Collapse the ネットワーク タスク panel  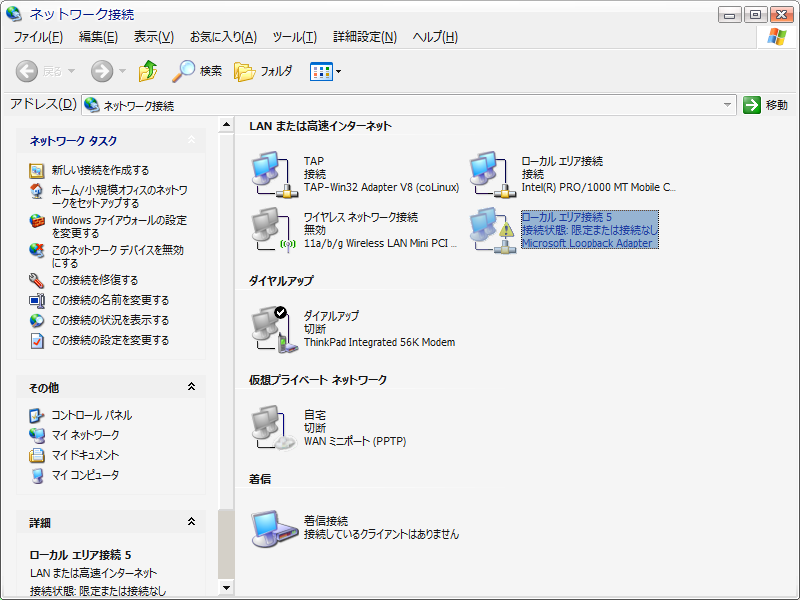[191, 141]
